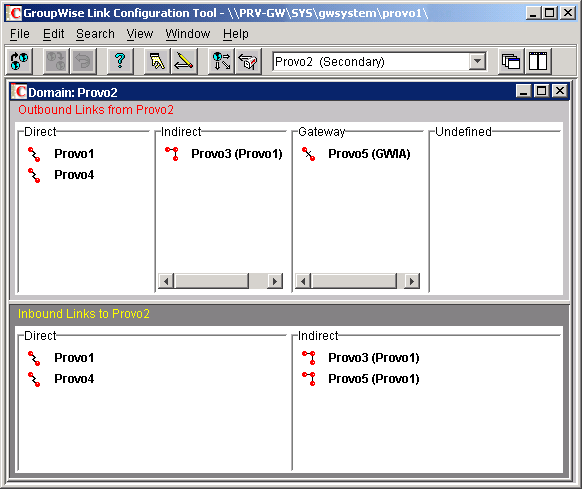Open the Help menu
The height and width of the screenshot is (489, 582).
coord(236,34)
